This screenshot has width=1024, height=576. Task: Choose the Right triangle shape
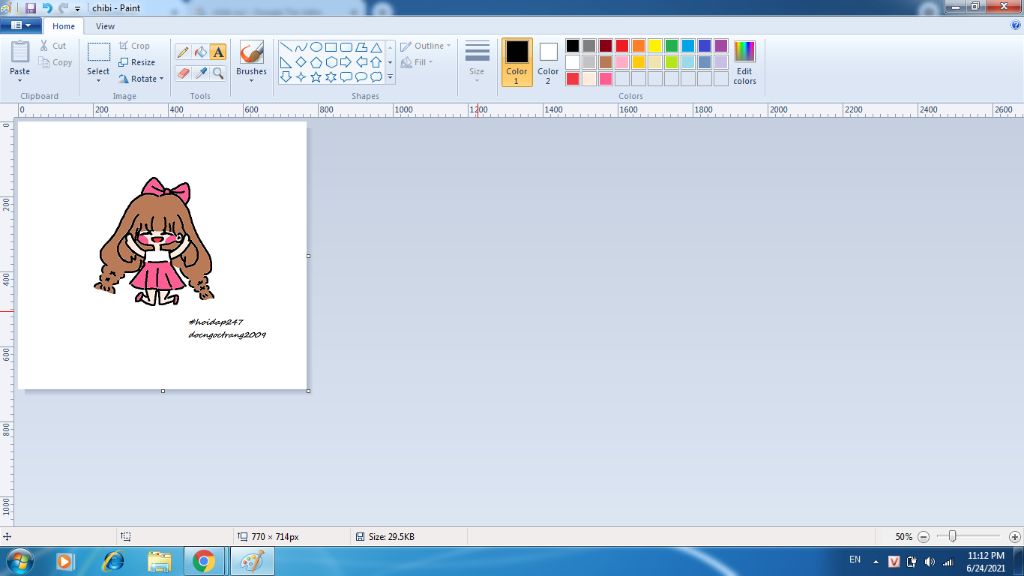[x=285, y=62]
